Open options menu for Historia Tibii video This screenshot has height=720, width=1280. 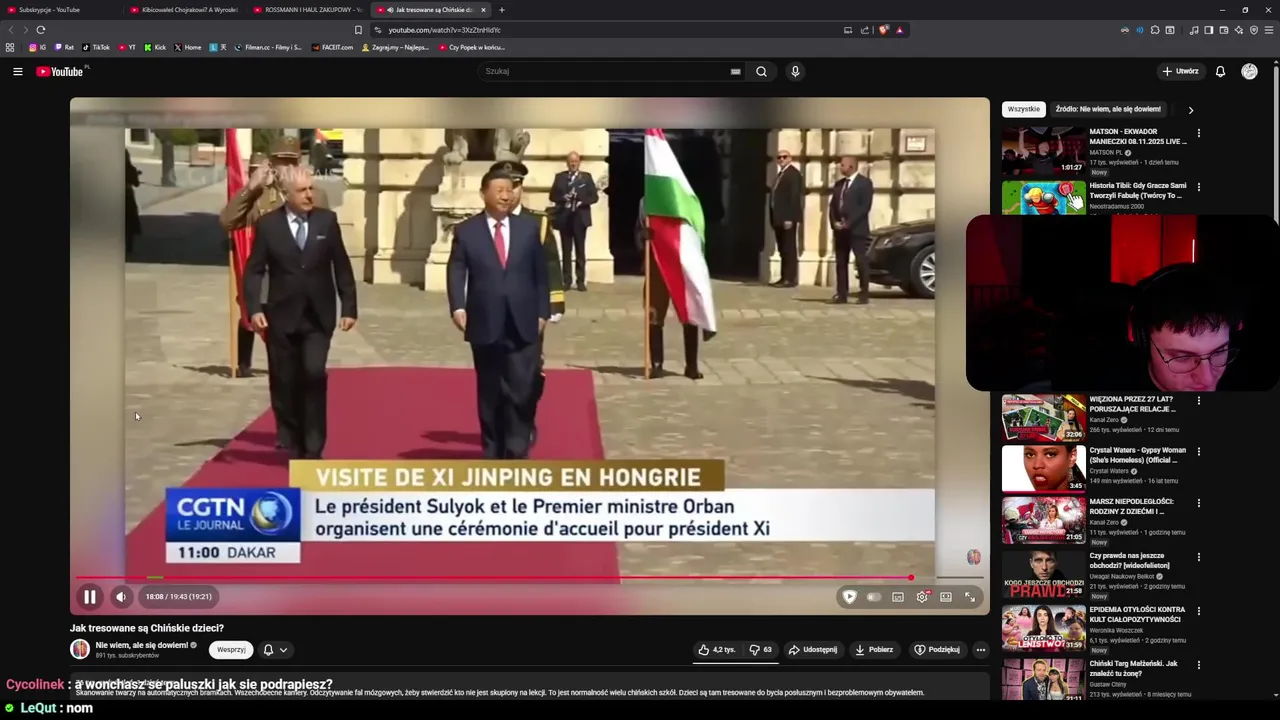pos(1199,187)
